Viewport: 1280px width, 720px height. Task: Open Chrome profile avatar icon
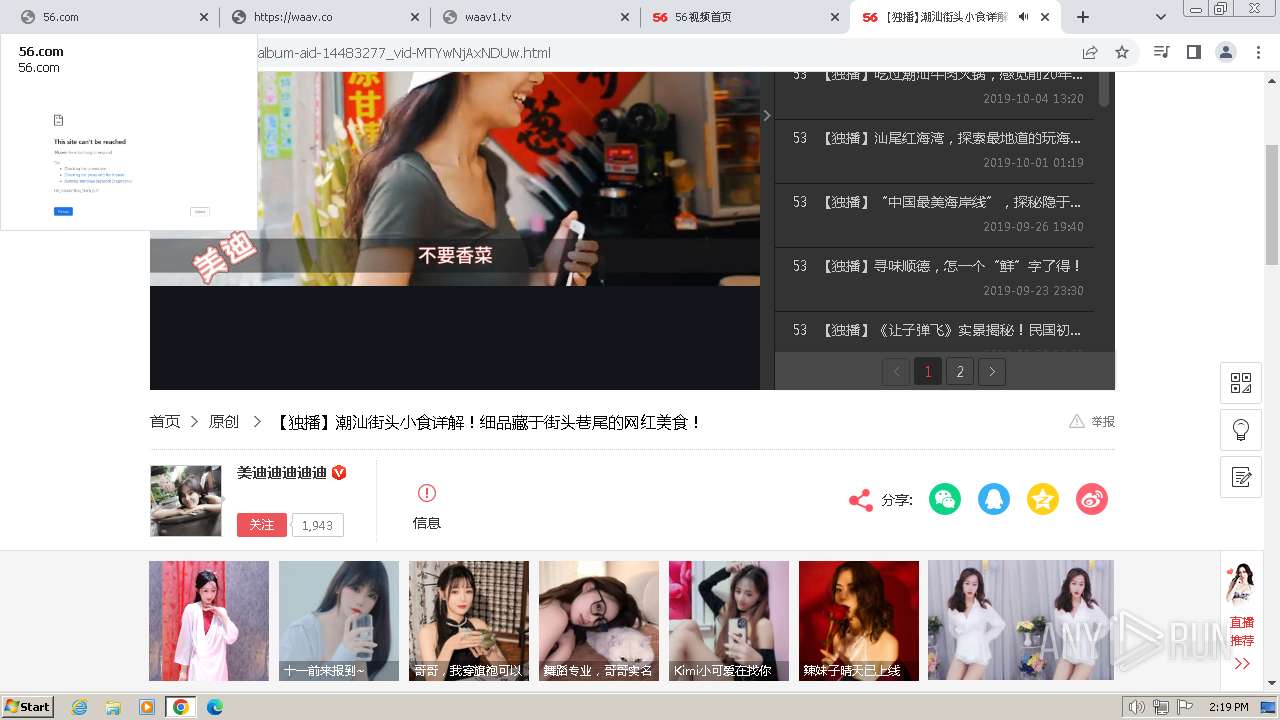[1225, 52]
